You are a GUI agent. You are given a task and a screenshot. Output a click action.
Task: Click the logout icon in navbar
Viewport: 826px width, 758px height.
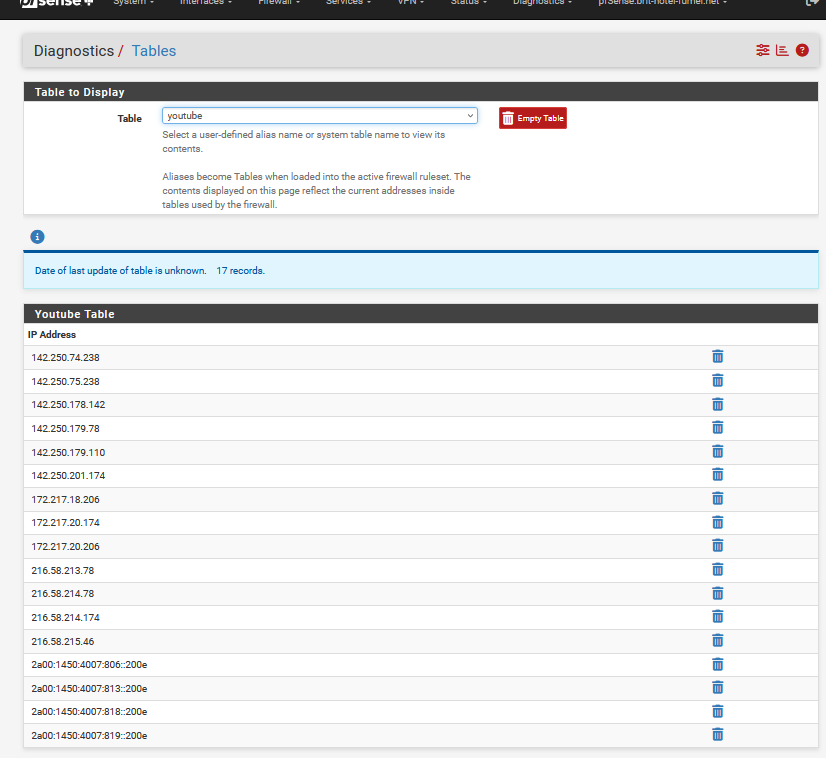(812, 2)
